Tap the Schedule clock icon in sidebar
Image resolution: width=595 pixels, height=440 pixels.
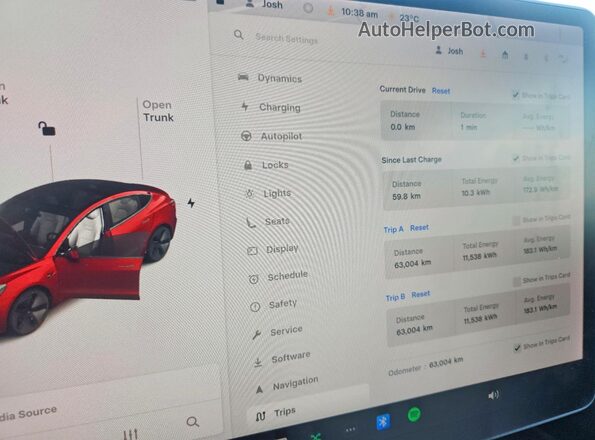pos(253,279)
